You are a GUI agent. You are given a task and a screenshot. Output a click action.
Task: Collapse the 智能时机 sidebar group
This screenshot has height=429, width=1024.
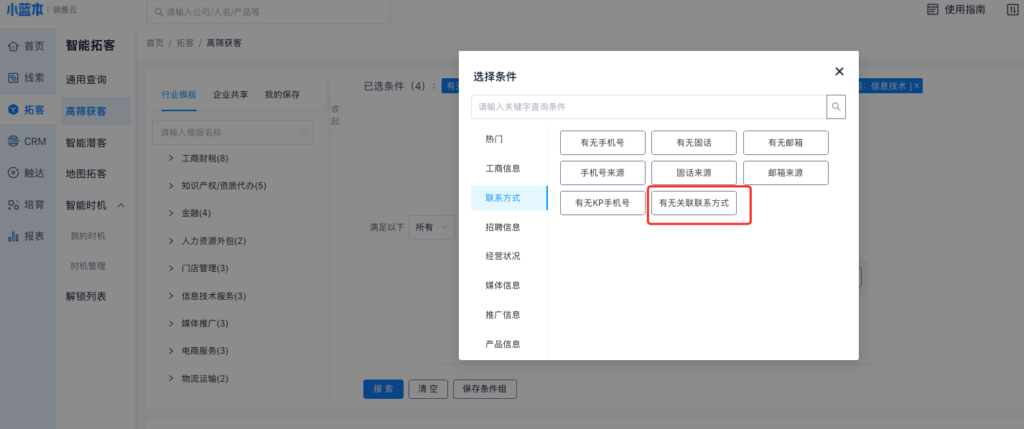(x=121, y=205)
